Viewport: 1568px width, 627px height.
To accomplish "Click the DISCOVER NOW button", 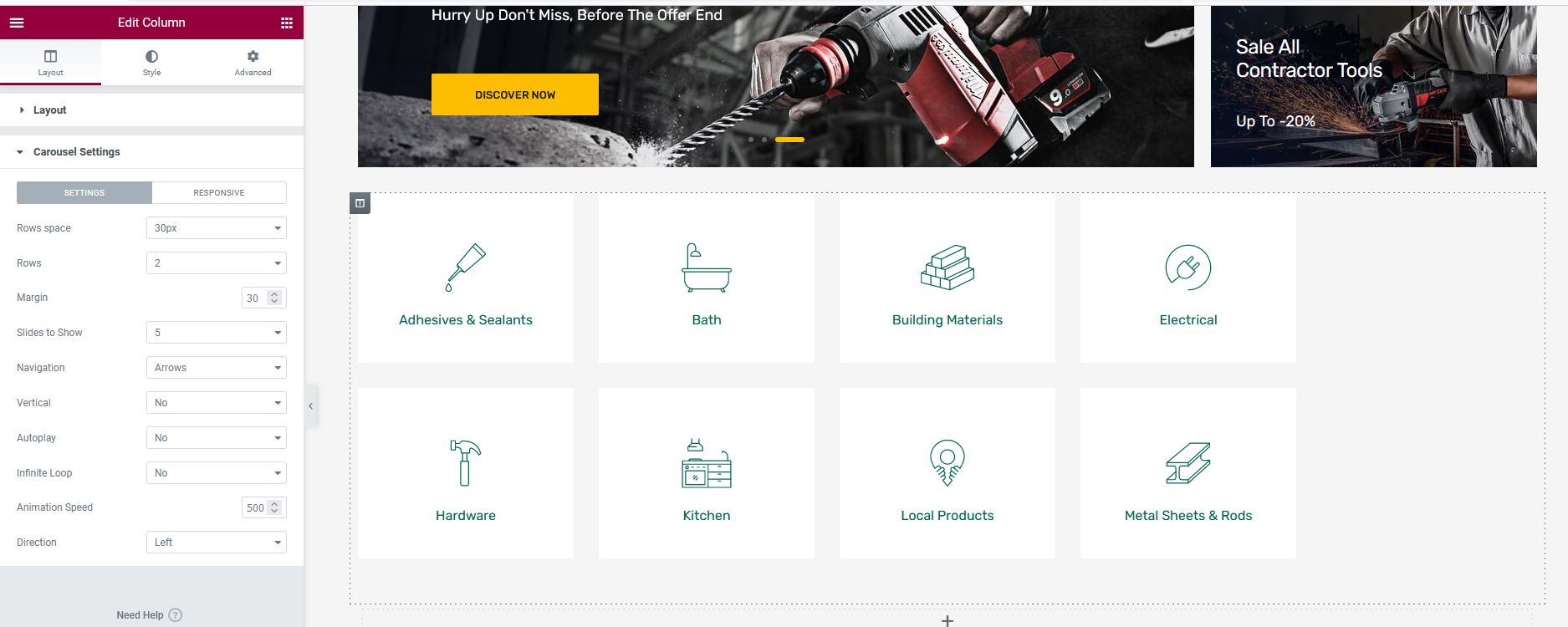I will [x=515, y=94].
